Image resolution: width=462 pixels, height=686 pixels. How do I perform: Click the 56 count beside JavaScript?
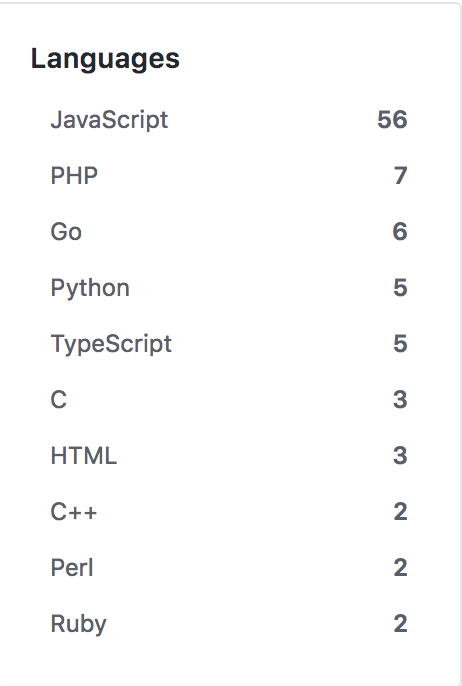tap(392, 120)
